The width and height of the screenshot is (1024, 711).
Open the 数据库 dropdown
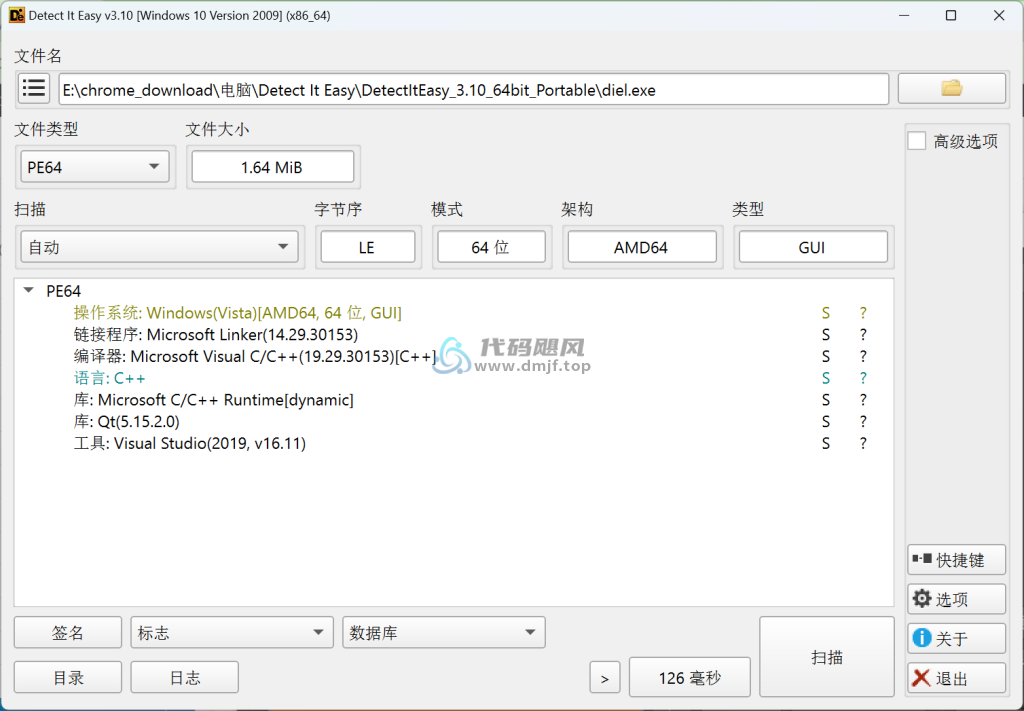[443, 633]
